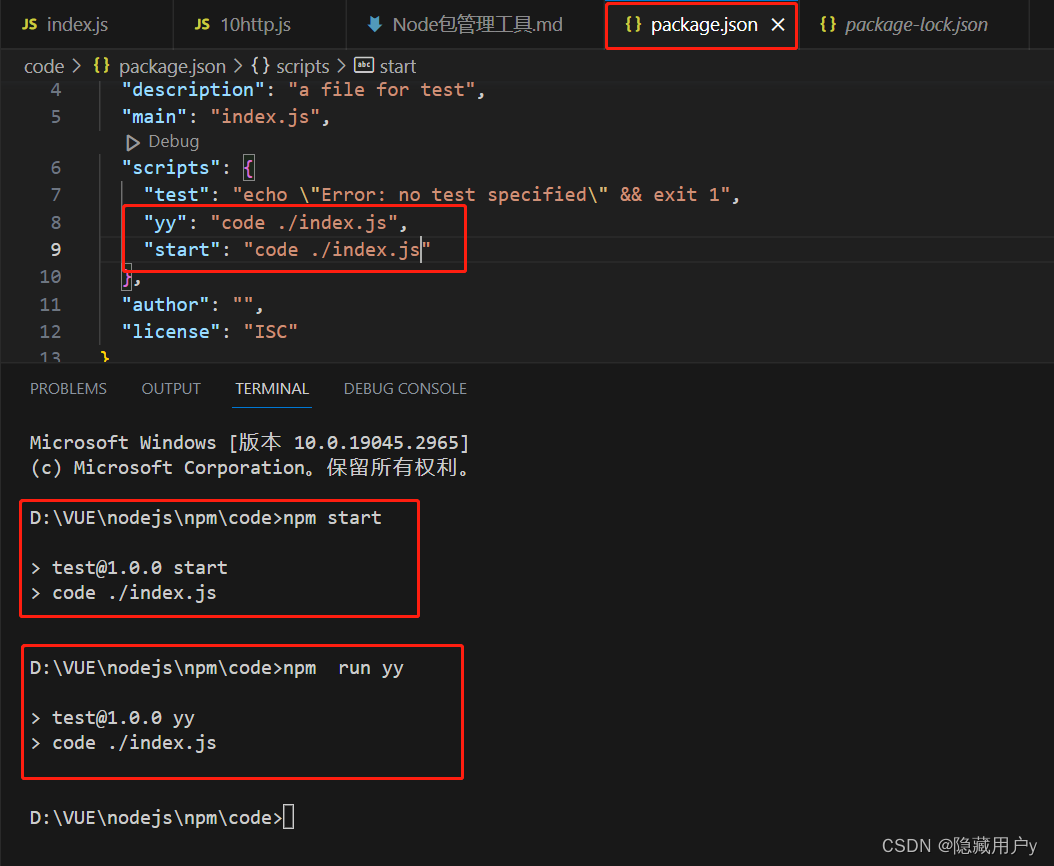Click the "license" key on line 12

click(x=171, y=332)
